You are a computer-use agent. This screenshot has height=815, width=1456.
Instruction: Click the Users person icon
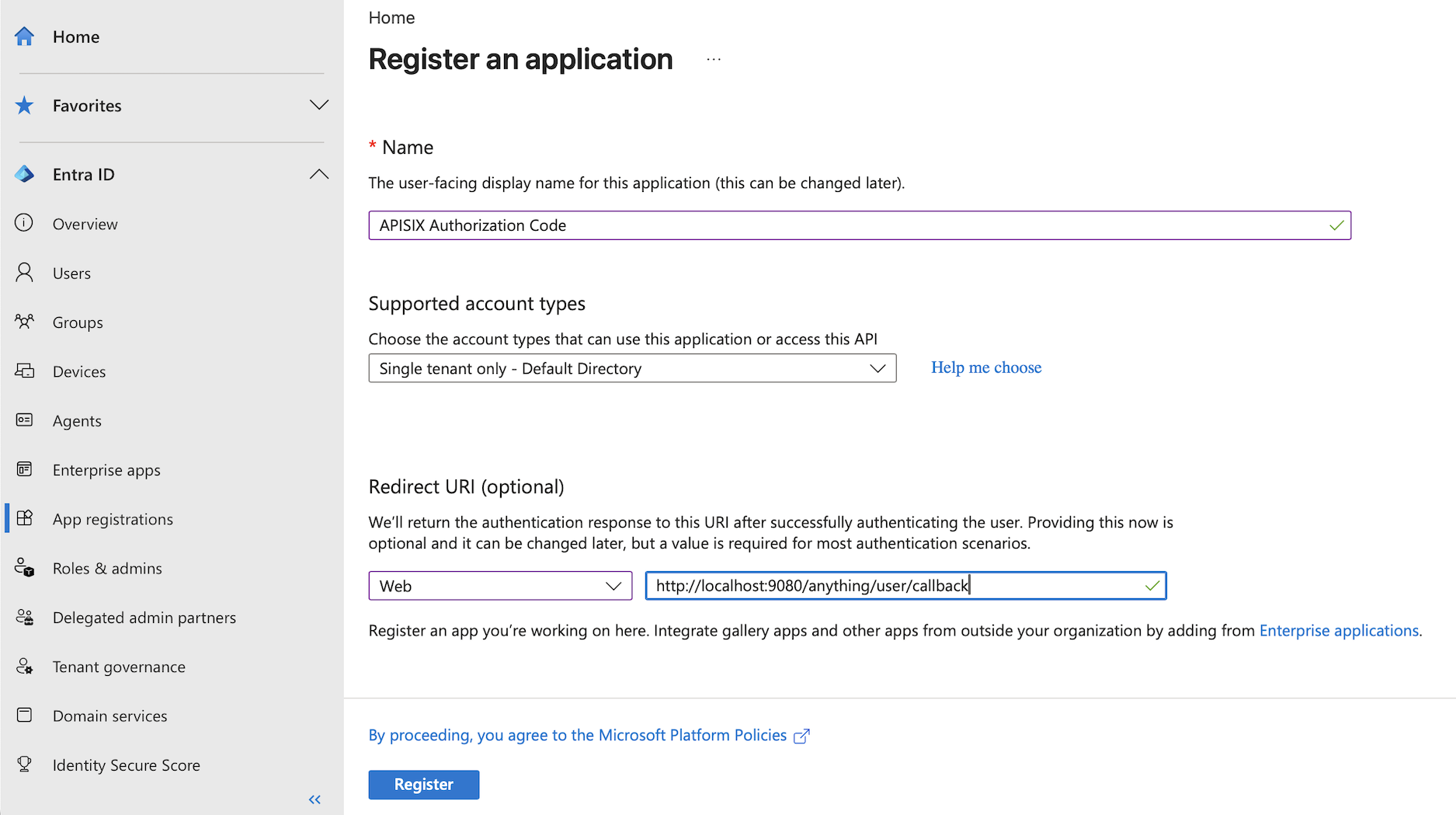click(x=25, y=272)
